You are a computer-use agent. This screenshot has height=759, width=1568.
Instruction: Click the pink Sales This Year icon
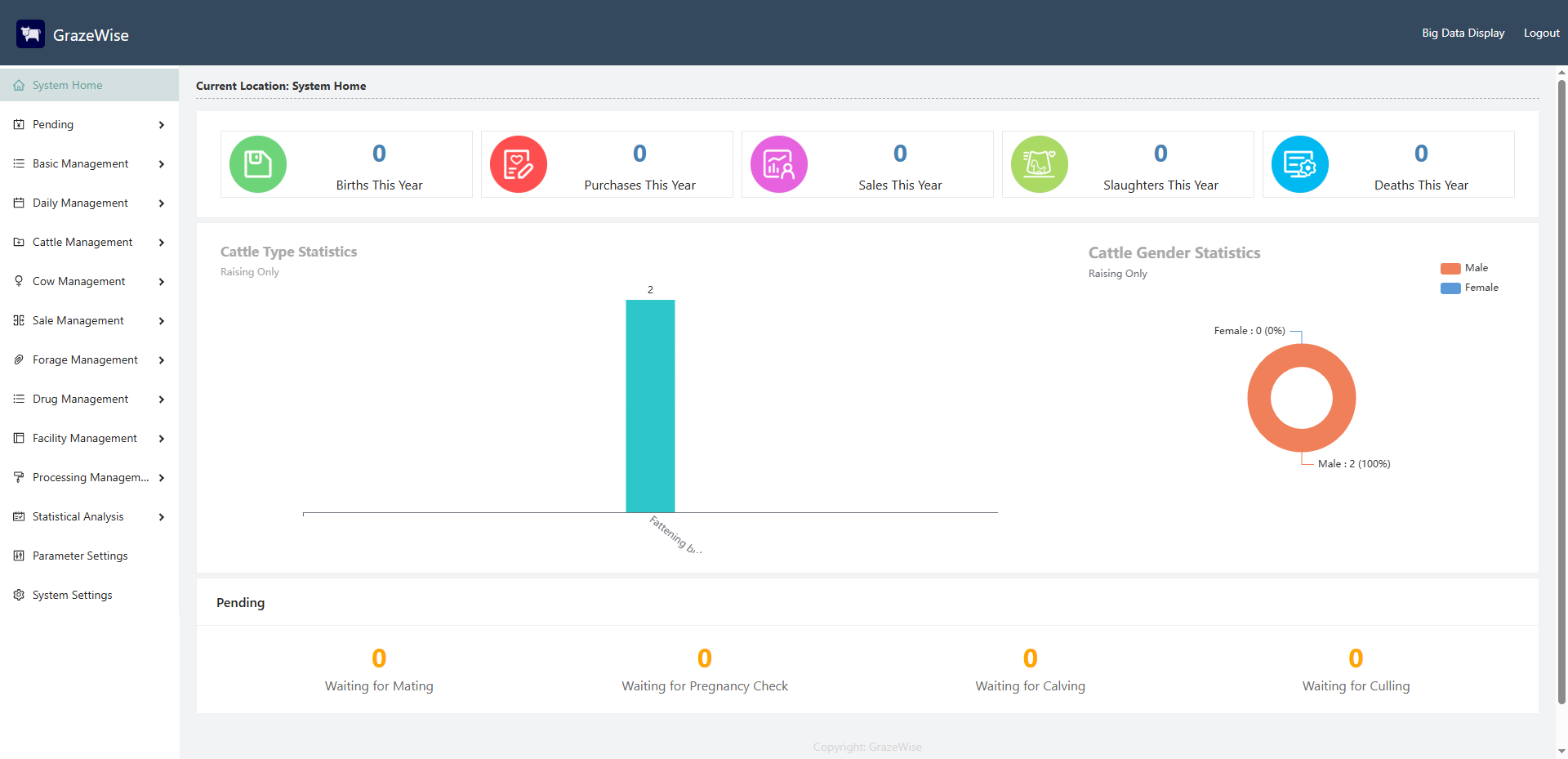[x=779, y=164]
